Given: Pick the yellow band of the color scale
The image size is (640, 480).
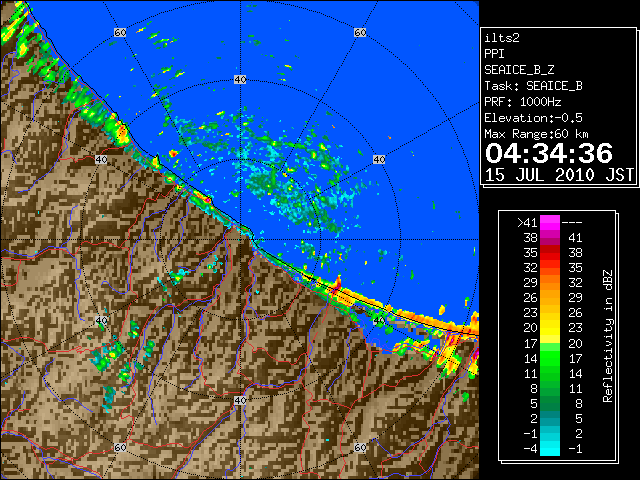Looking at the screenshot, I should (x=550, y=328).
